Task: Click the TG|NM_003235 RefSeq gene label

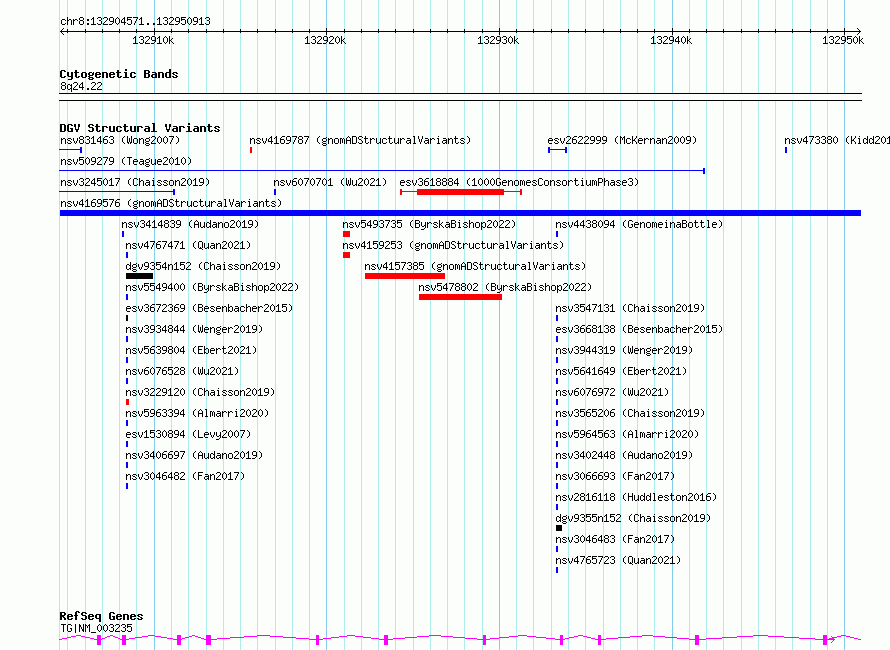Action: click(96, 628)
